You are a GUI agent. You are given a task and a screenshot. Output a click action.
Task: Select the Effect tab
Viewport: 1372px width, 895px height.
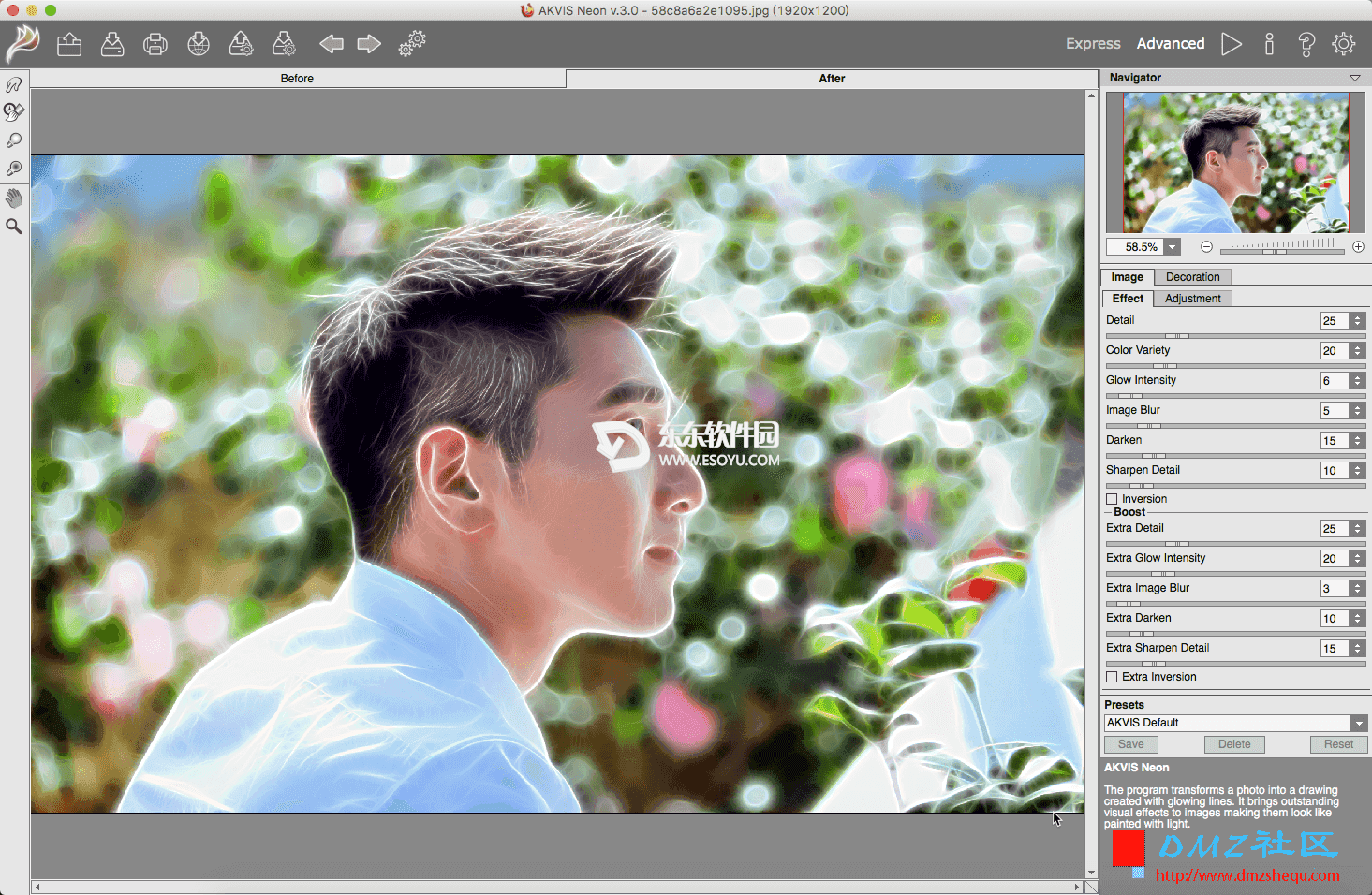pyautogui.click(x=1128, y=299)
